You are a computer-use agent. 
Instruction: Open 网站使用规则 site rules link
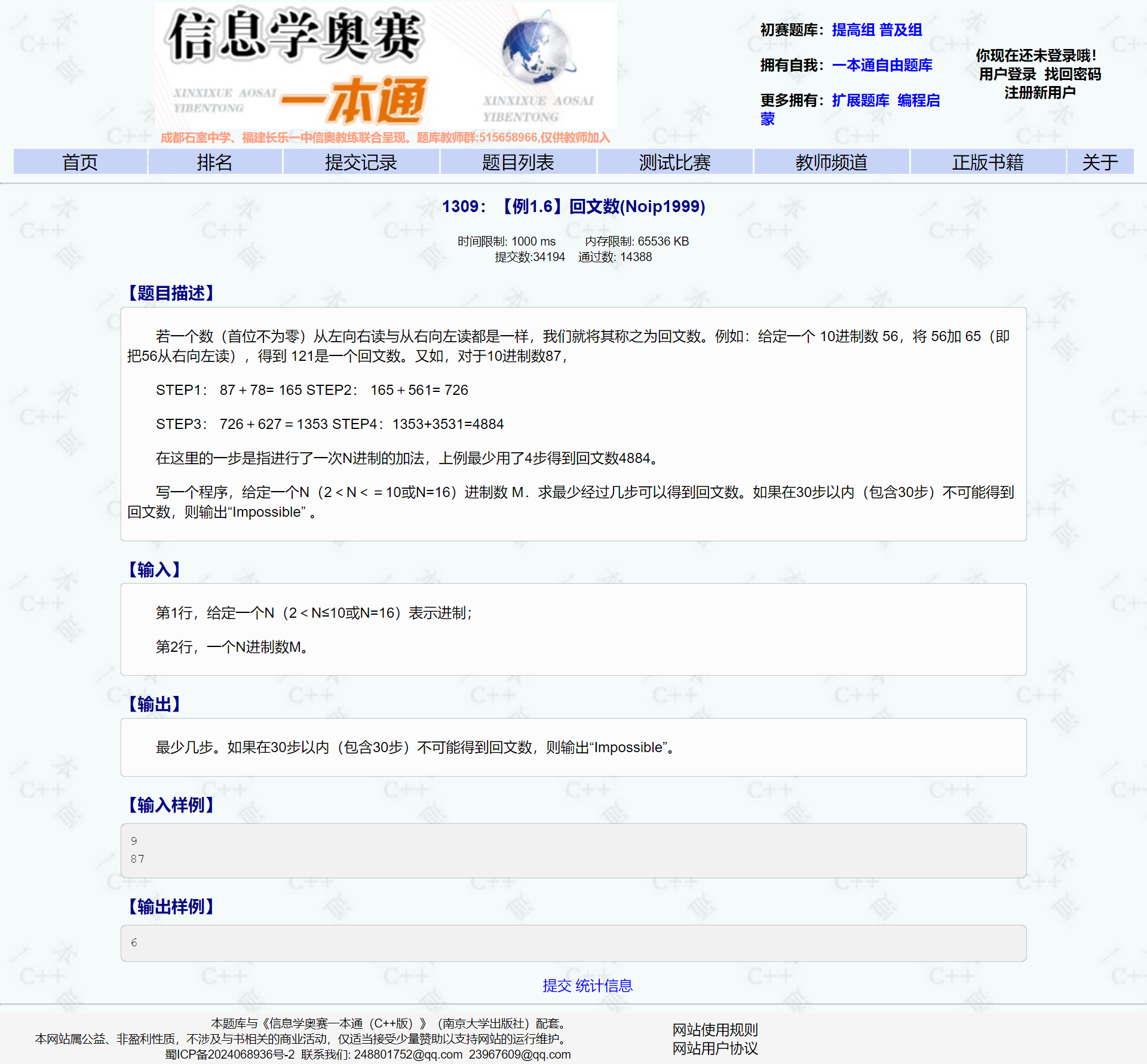(x=714, y=1029)
